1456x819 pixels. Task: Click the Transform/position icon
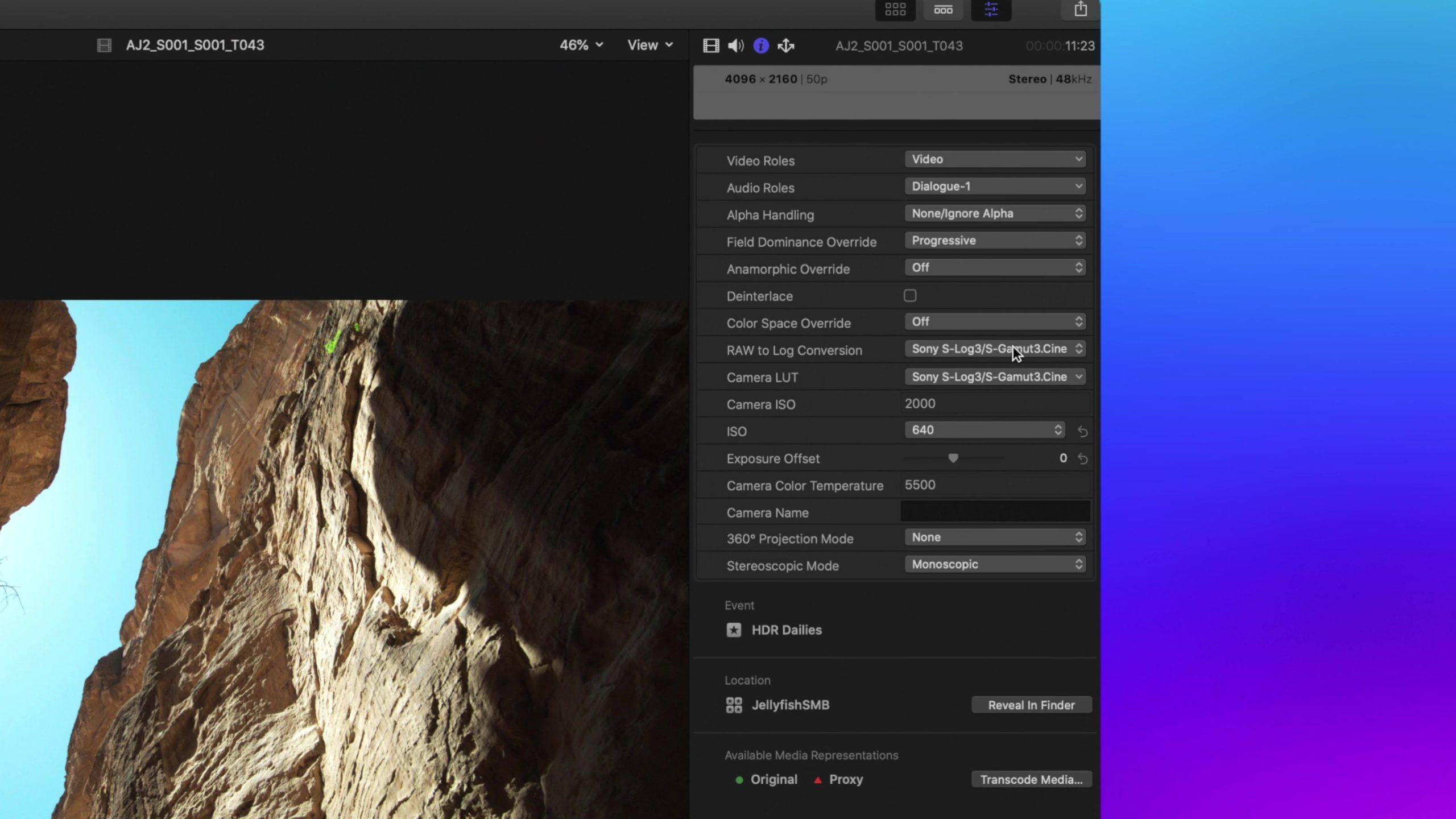coord(786,45)
